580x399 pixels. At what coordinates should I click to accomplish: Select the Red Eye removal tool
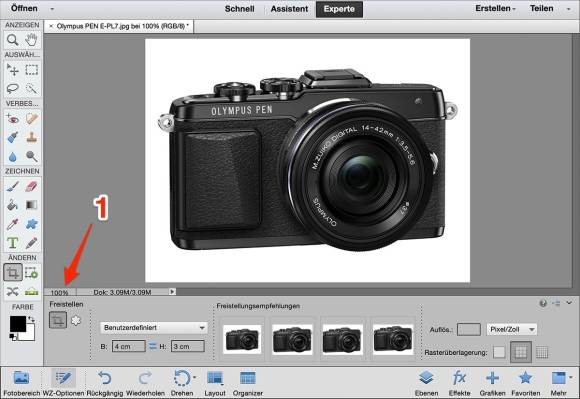point(13,119)
